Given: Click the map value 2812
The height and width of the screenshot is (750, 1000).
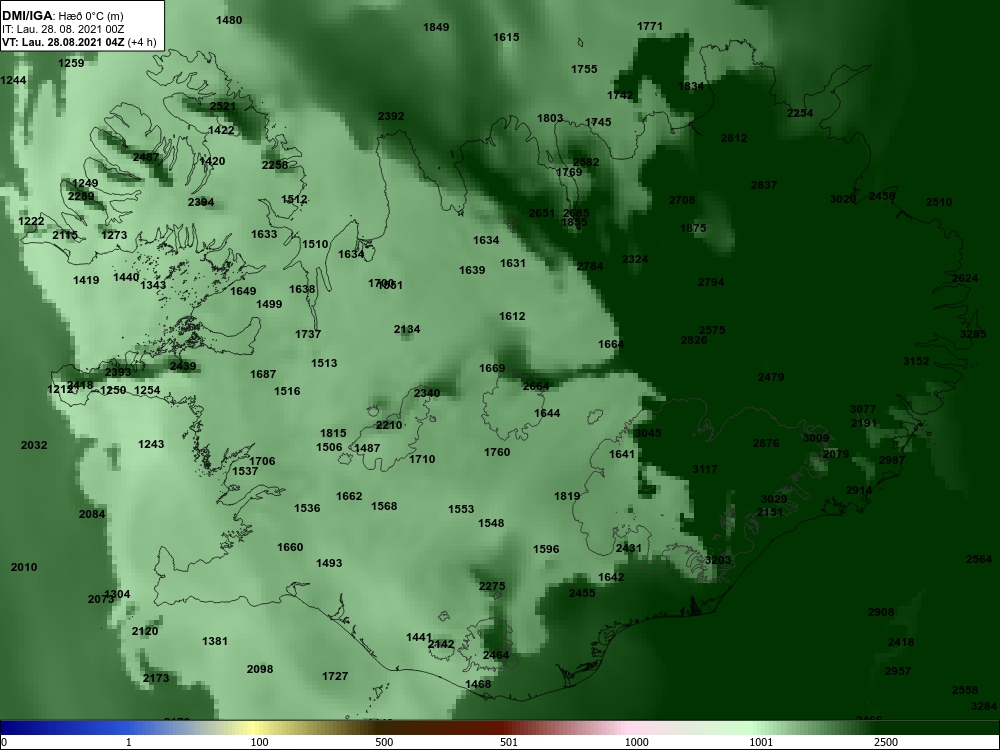Looking at the screenshot, I should pyautogui.click(x=734, y=138).
